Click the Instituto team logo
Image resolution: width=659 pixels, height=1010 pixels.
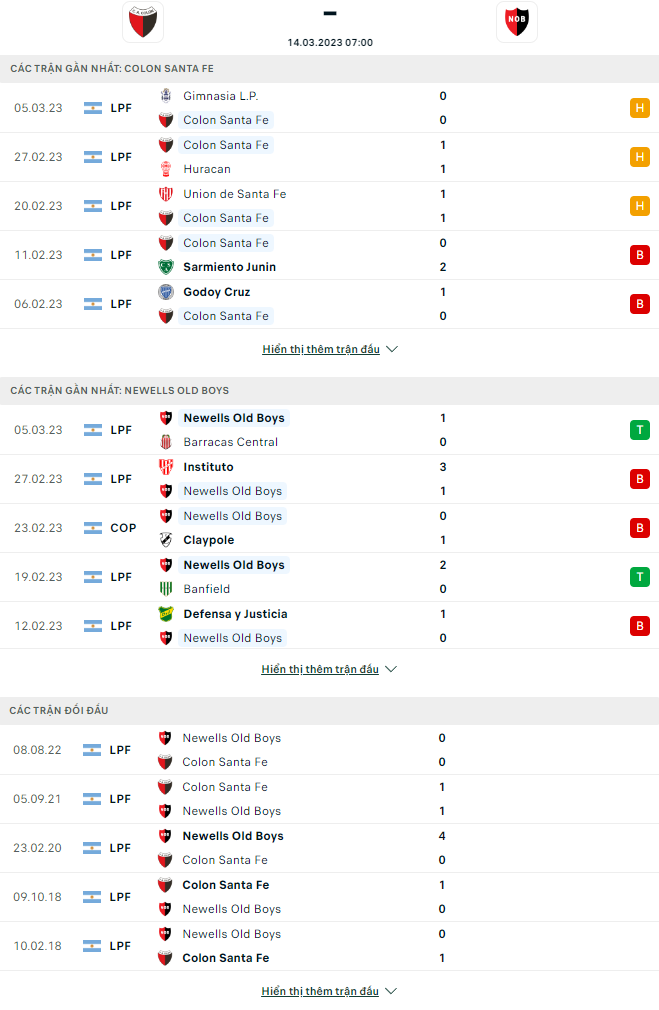pos(166,467)
